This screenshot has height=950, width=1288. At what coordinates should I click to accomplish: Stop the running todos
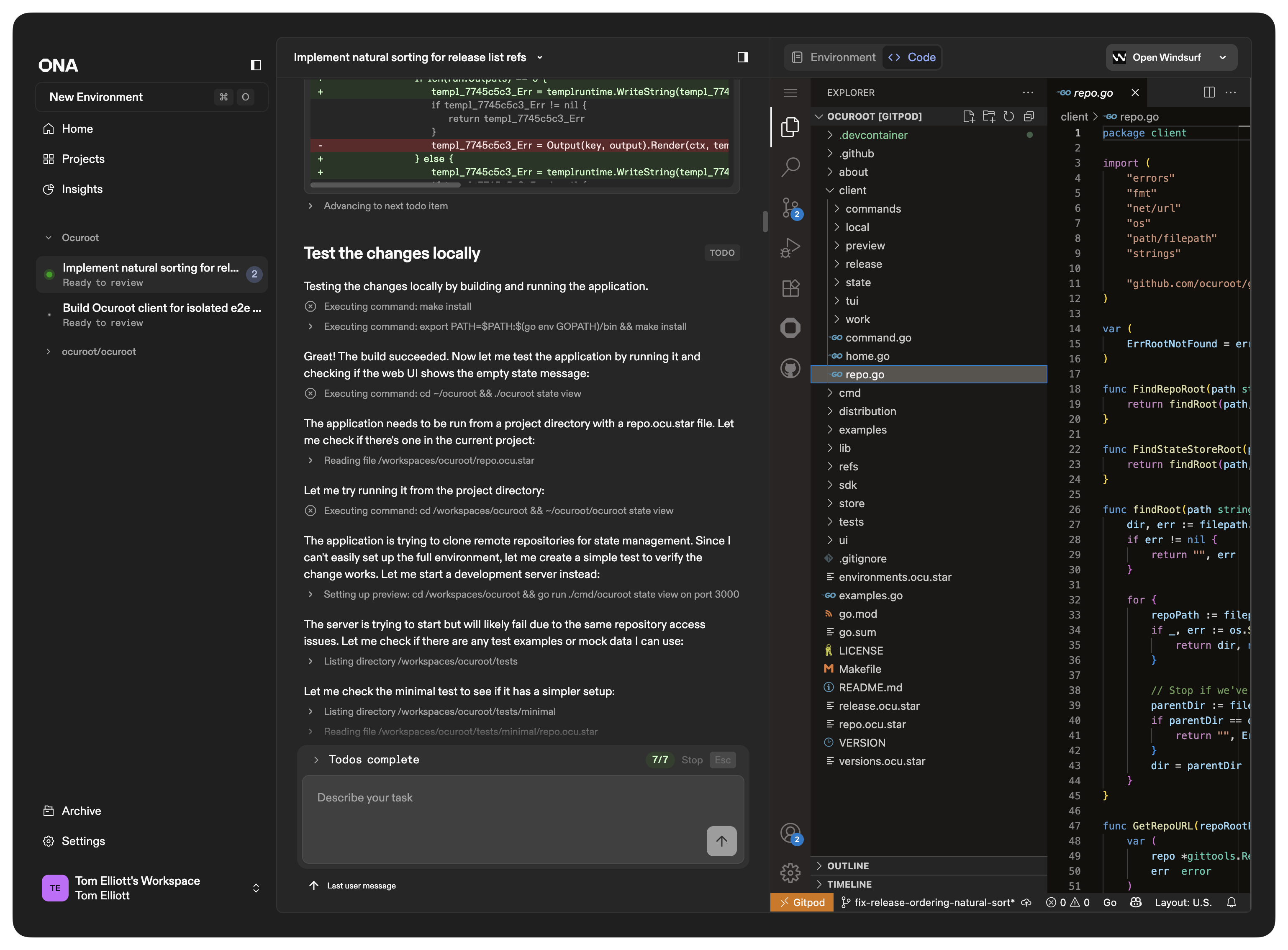(x=692, y=760)
